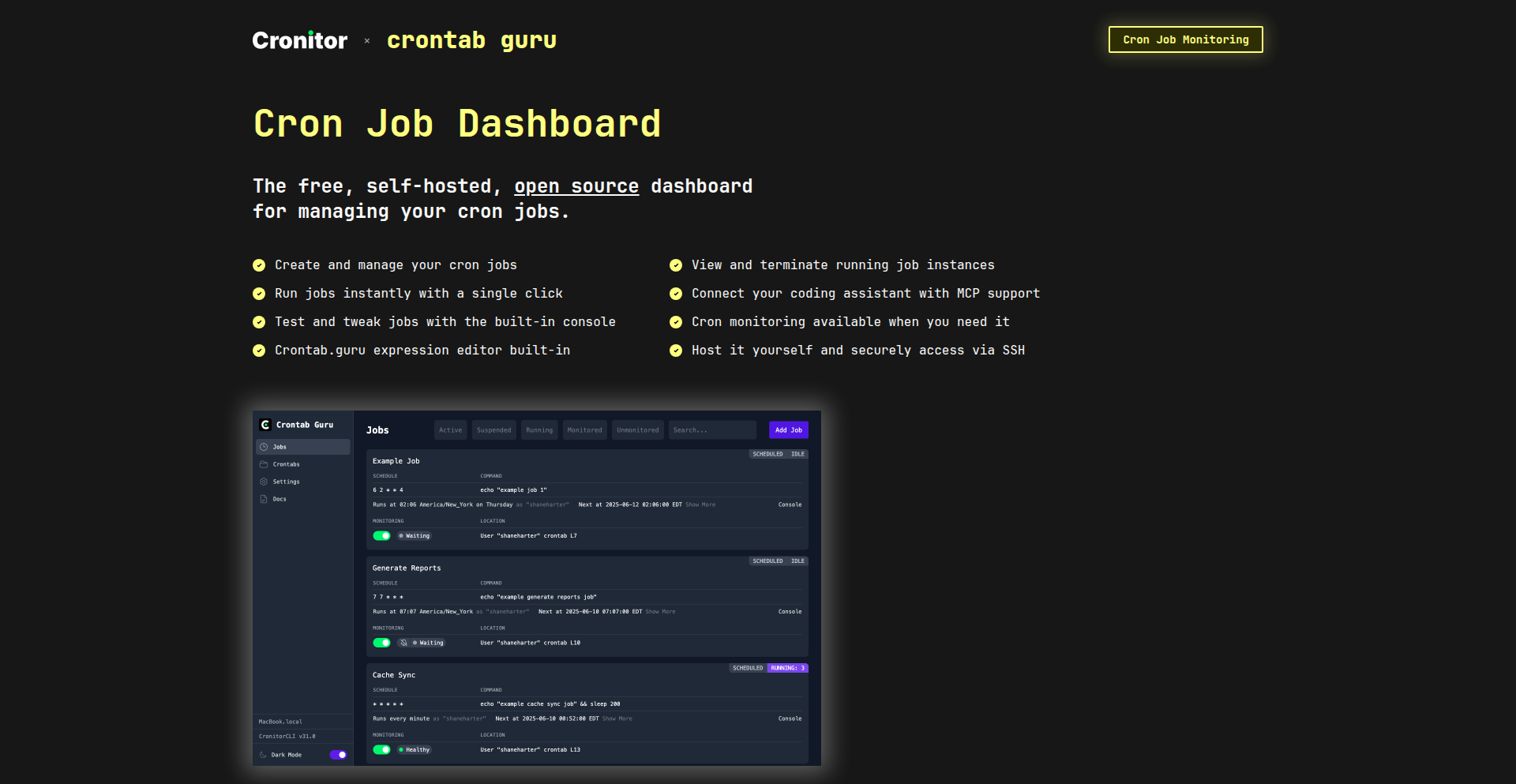Click checkmark icon beside Crontab.guru expression editor
Image resolution: width=1516 pixels, height=784 pixels.
coord(259,351)
